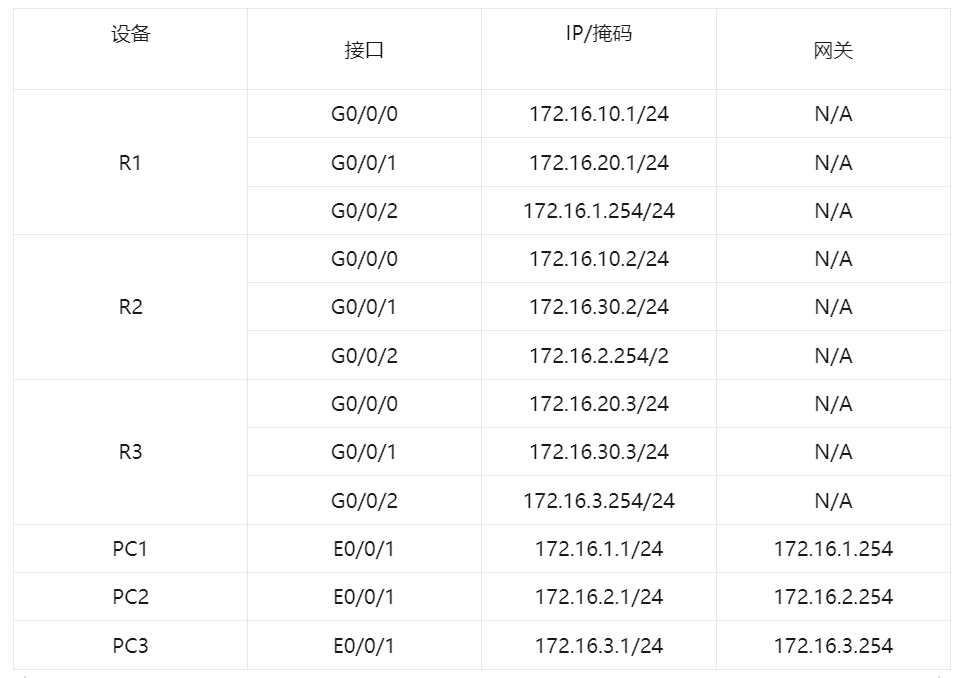Select the IP/掩码 header cell
This screenshot has width=959, height=678.
[598, 35]
